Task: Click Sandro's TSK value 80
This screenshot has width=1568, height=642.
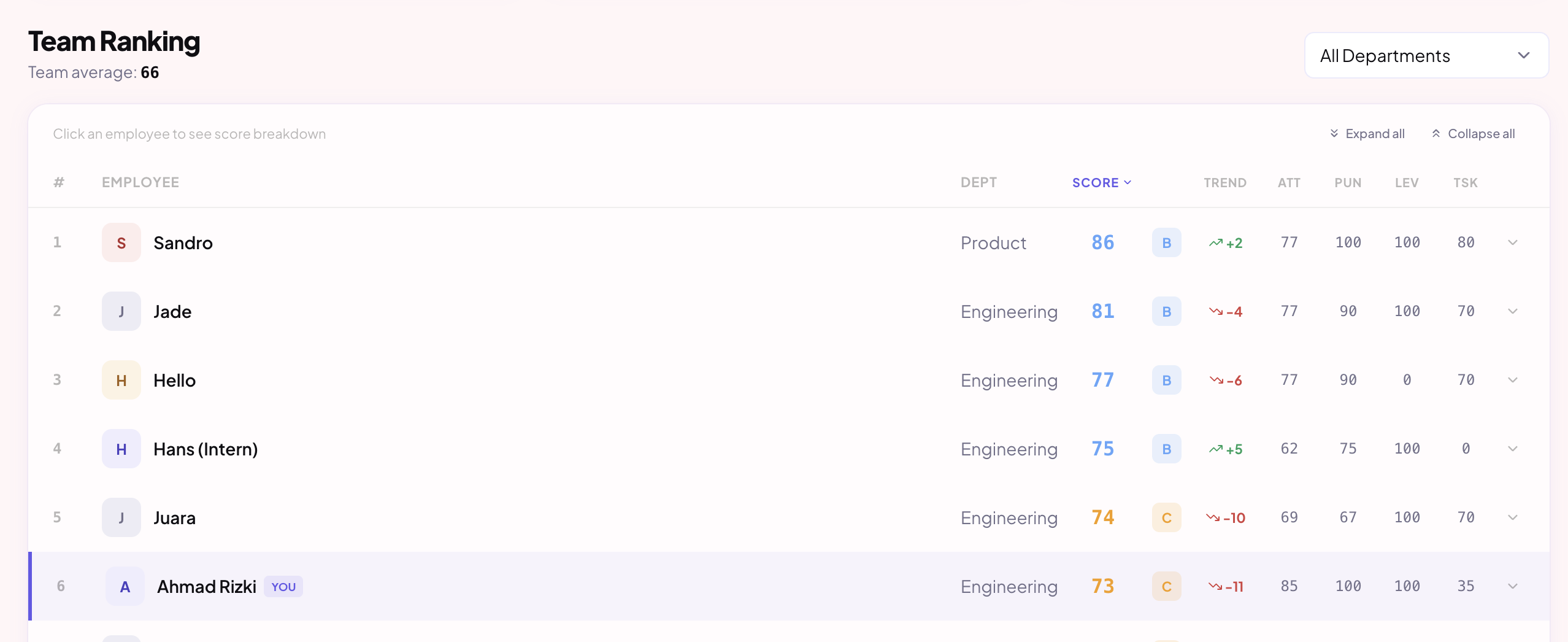Action: tap(1466, 242)
